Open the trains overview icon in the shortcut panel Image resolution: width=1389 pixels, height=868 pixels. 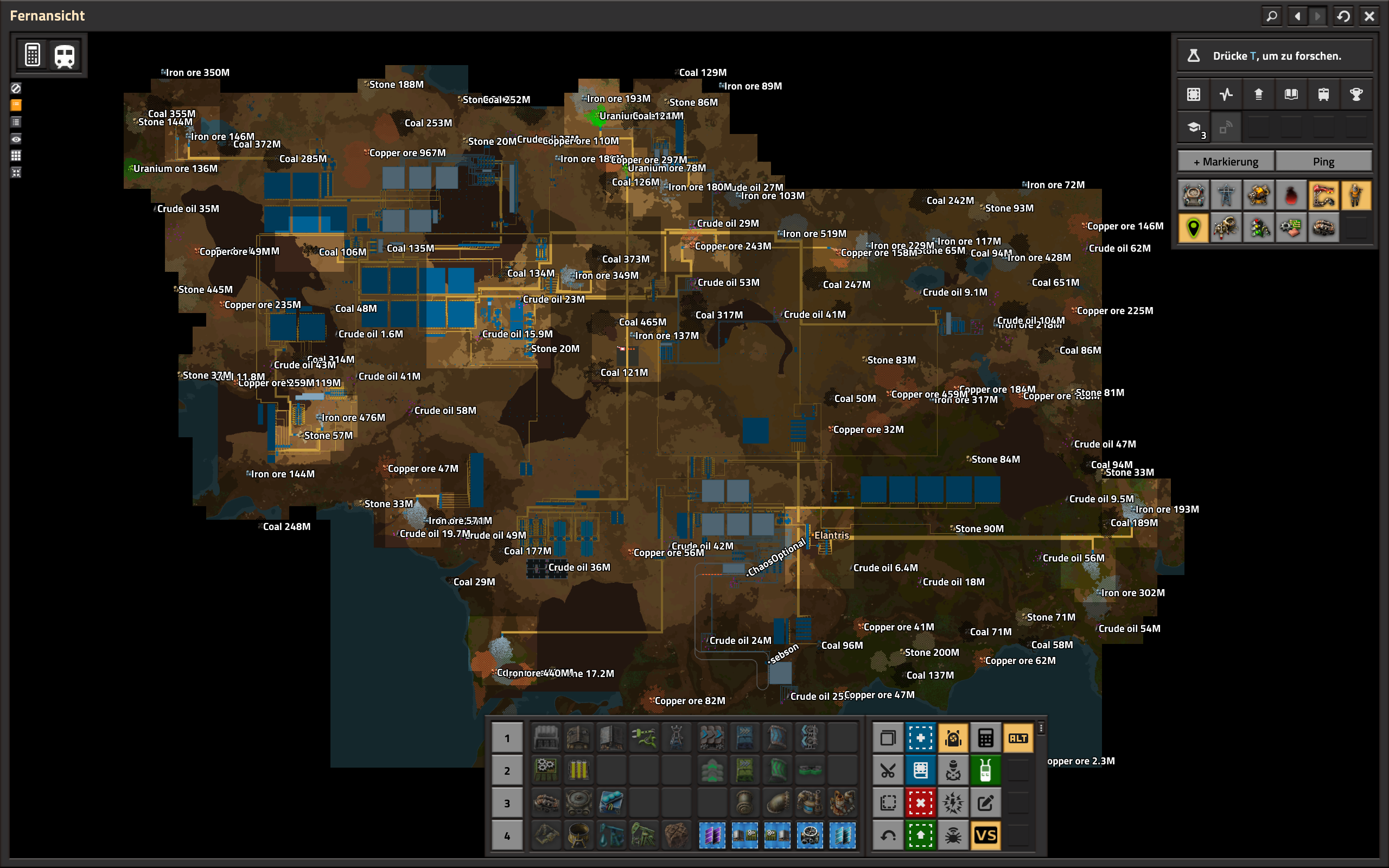[1323, 94]
